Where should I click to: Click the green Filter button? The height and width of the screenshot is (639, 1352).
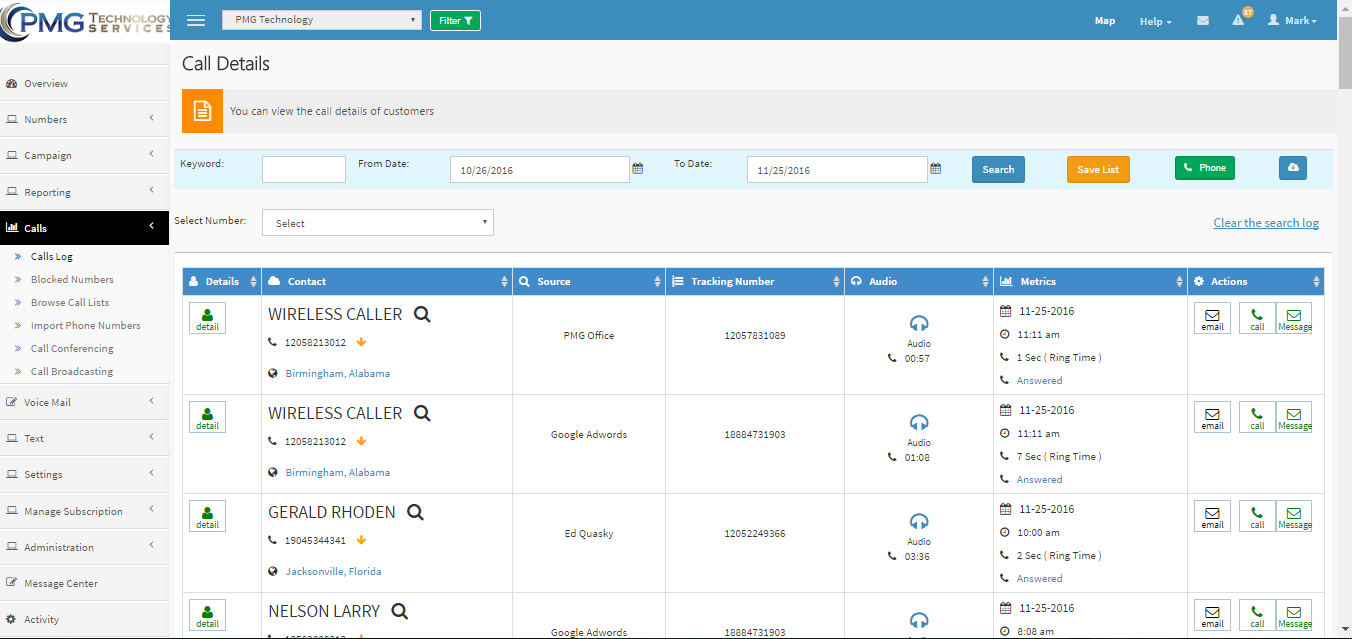point(455,20)
